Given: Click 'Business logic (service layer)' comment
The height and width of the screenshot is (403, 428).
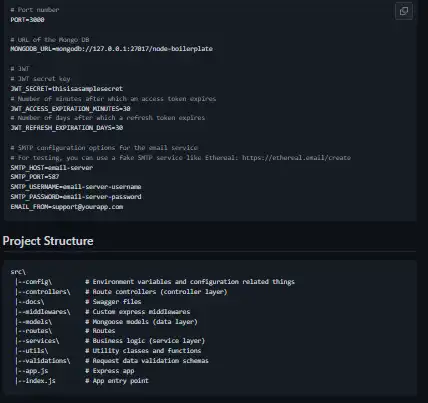Looking at the screenshot, I should click(x=149, y=341).
